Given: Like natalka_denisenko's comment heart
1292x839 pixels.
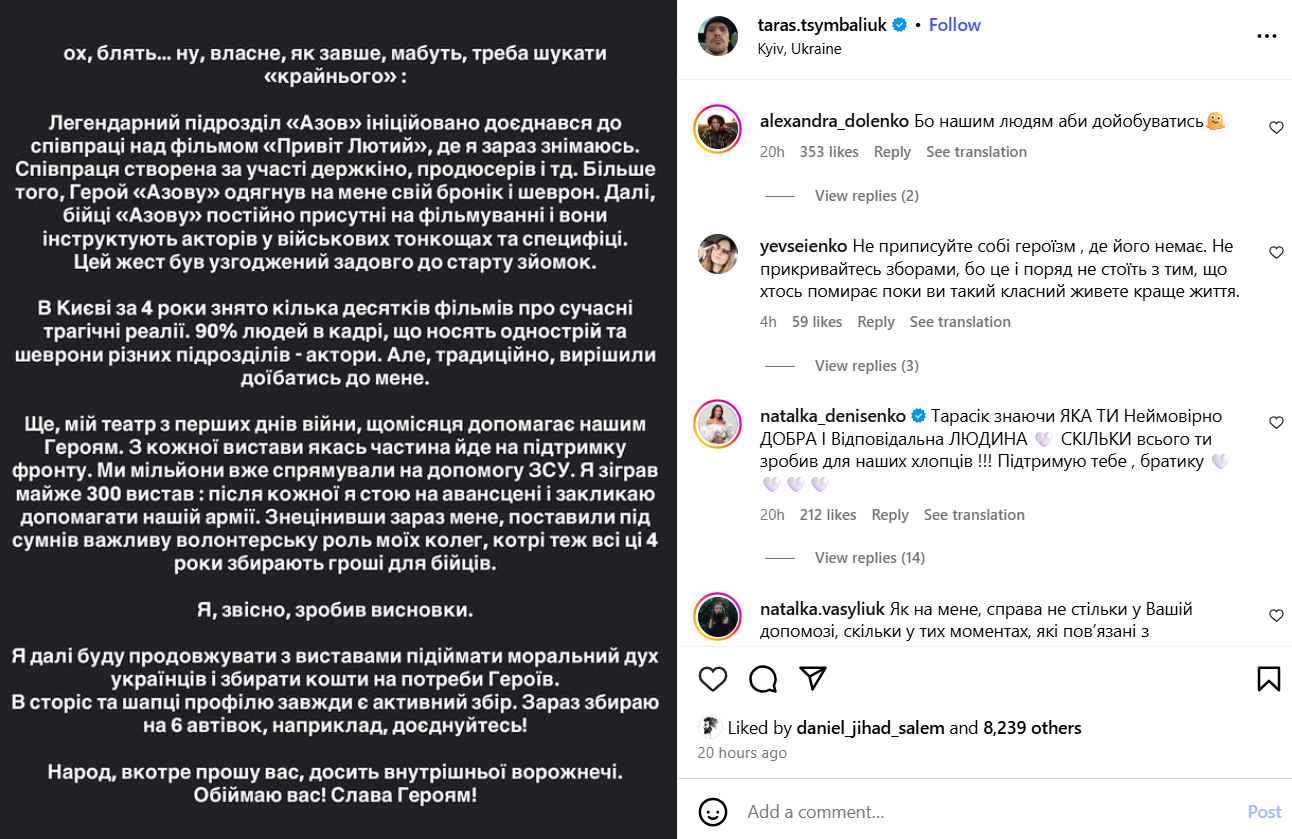Looking at the screenshot, I should [x=1276, y=423].
